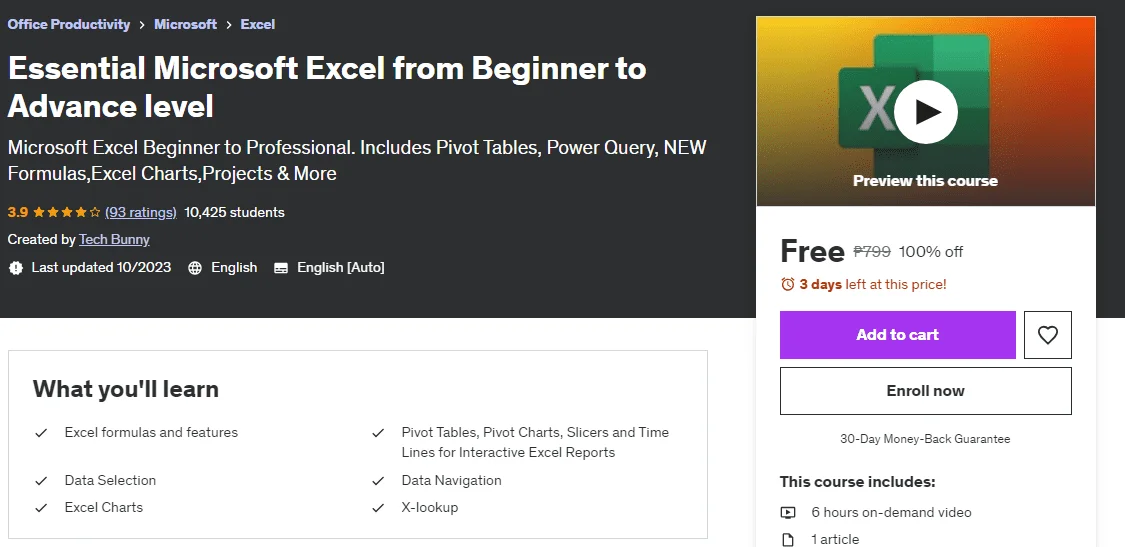Click the Data Navigation list item
The image size is (1125, 547).
pyautogui.click(x=451, y=480)
